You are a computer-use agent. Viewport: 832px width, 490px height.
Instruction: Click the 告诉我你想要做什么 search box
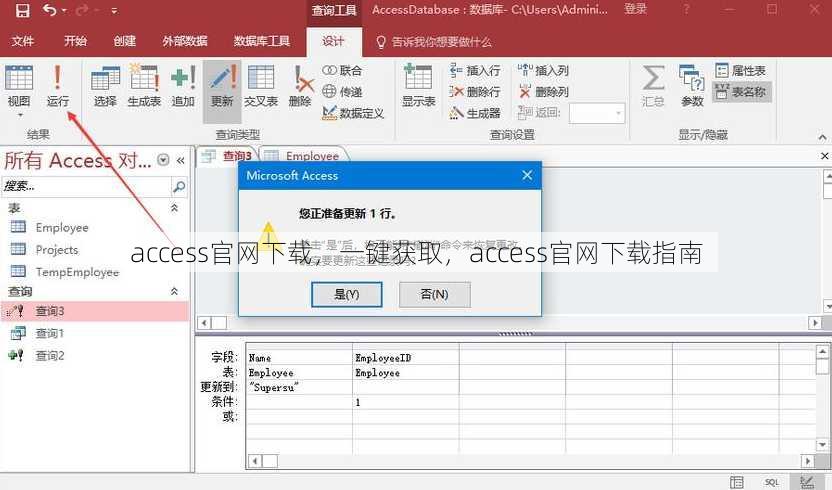click(434, 42)
